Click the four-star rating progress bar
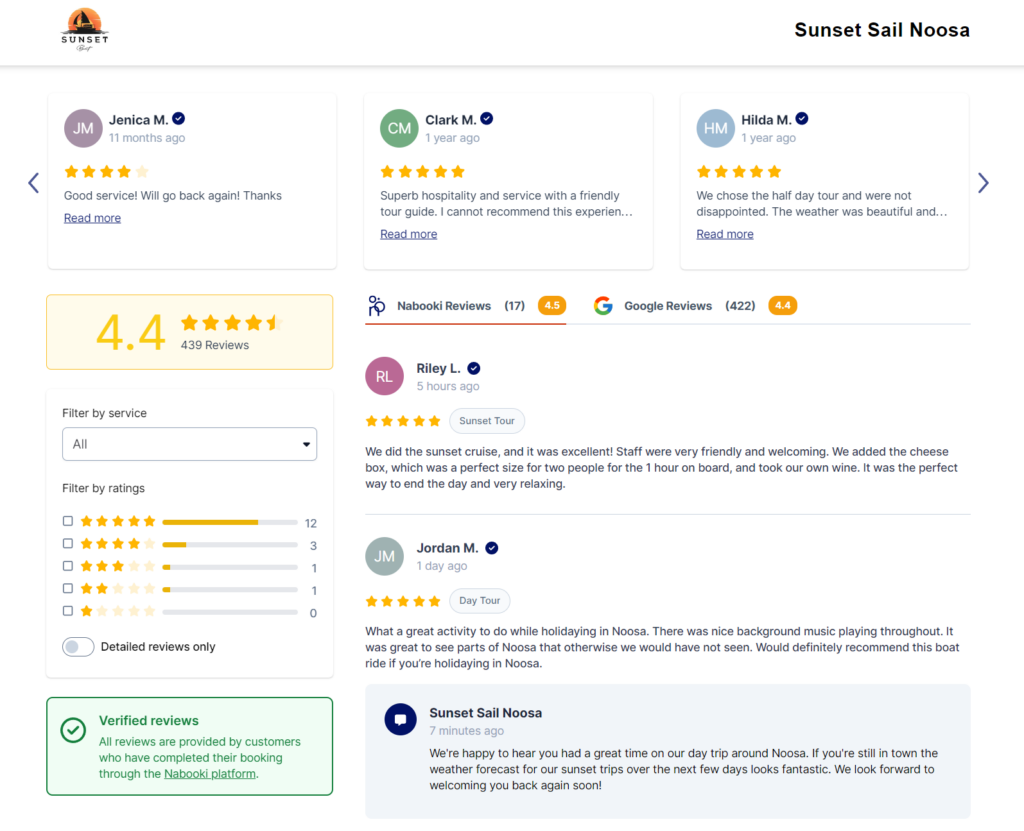Screen dimensions: 1024x831 pos(230,545)
